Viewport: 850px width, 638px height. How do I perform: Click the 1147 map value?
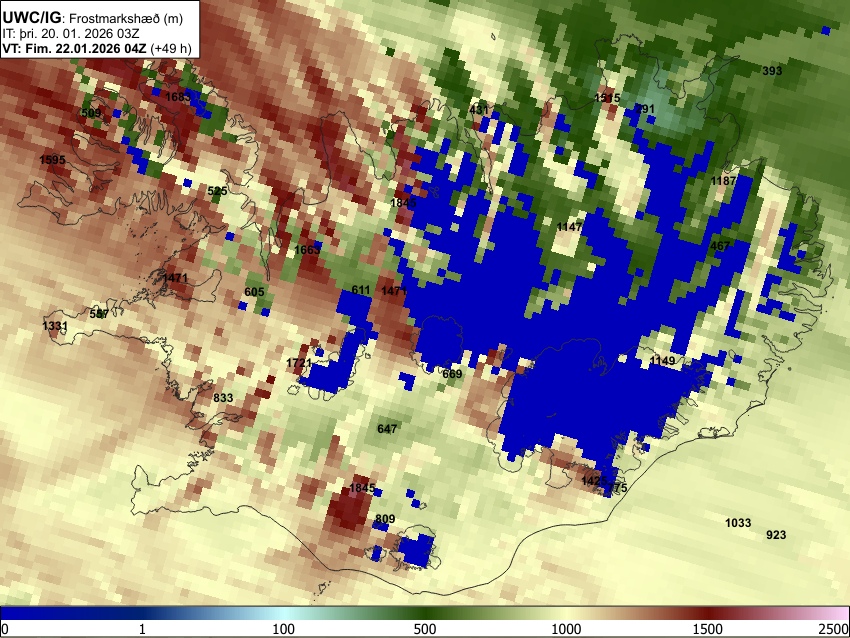[x=569, y=227]
